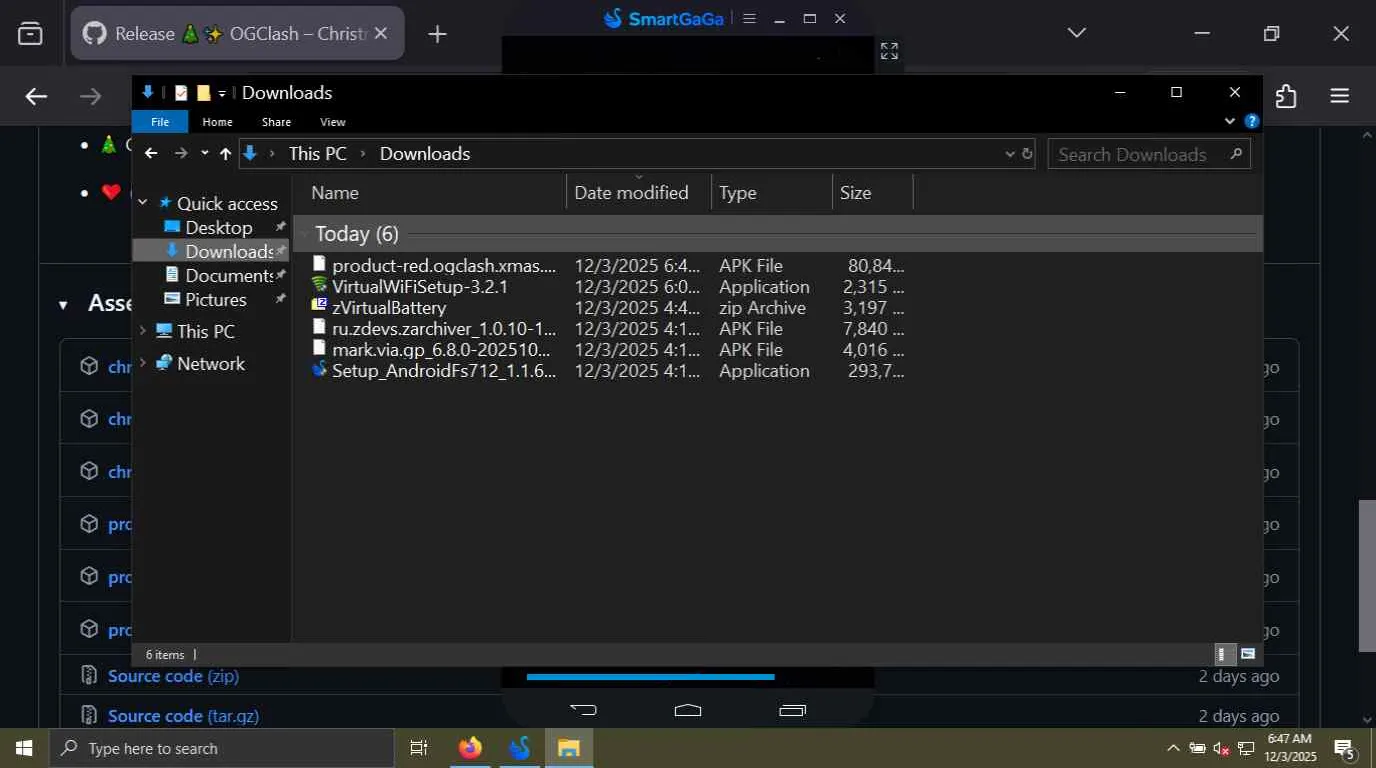Screen dimensions: 1376x768
Task: Open the browser's tab overview icon
Action: coord(31,33)
